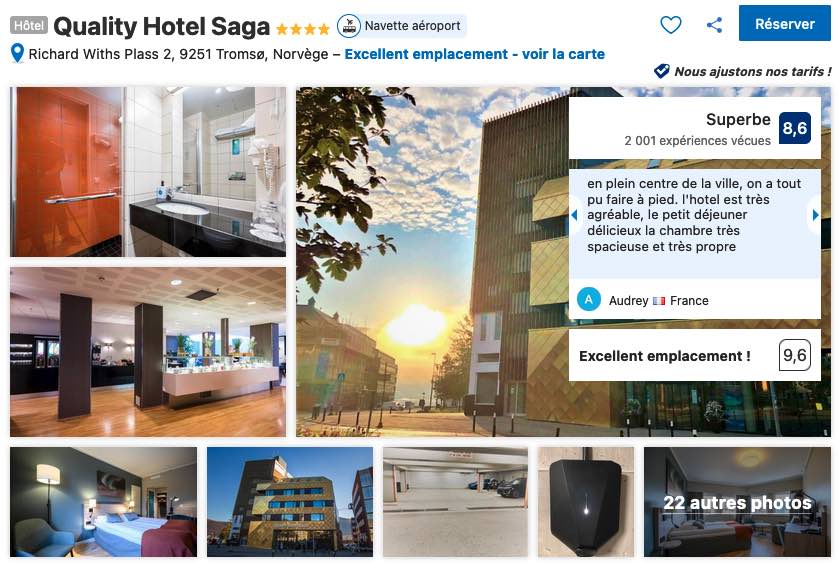Click the price match checkmark badge icon
This screenshot has height=565, width=840.
tap(662, 71)
